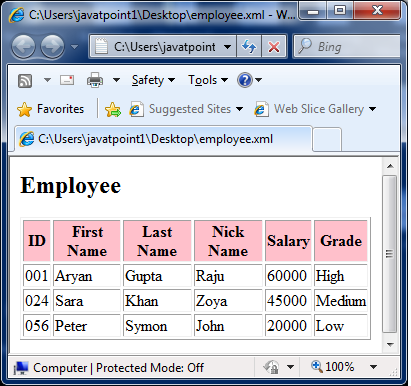The height and width of the screenshot is (386, 411).
Task: Click the 20000 salary cell
Action: click(288, 326)
